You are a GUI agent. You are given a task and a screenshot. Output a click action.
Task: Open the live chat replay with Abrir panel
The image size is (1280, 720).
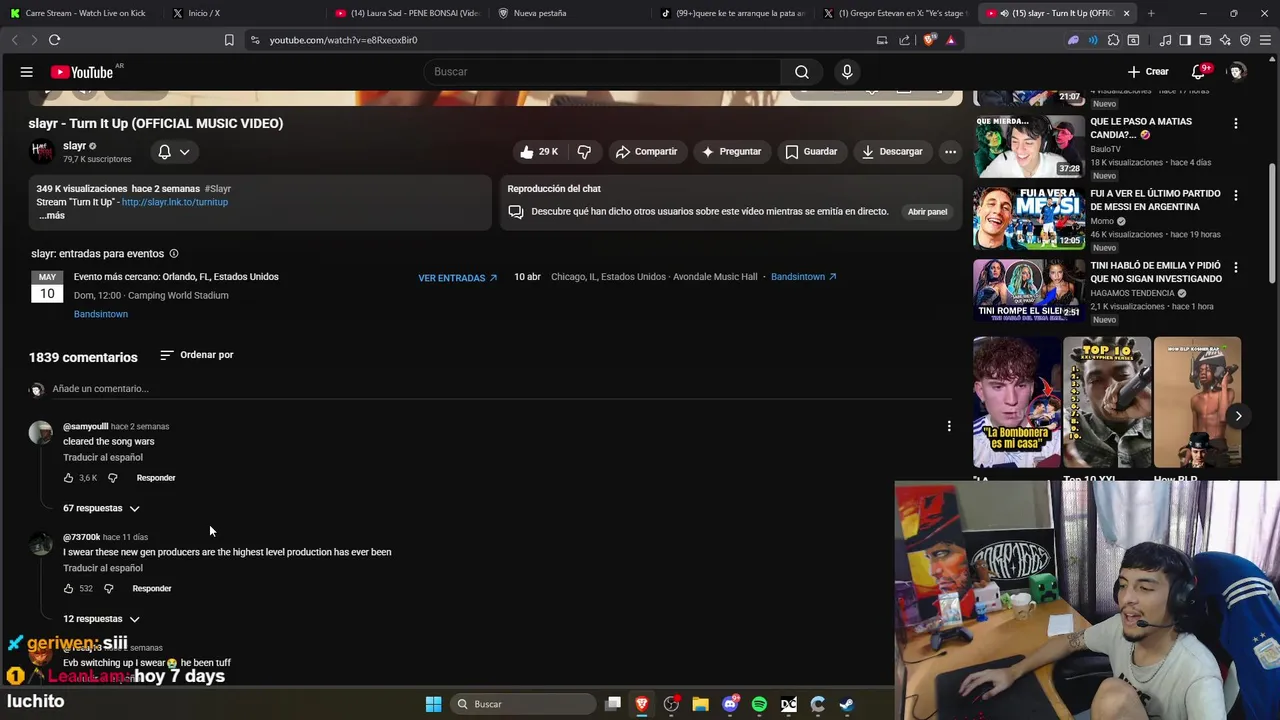[927, 212]
